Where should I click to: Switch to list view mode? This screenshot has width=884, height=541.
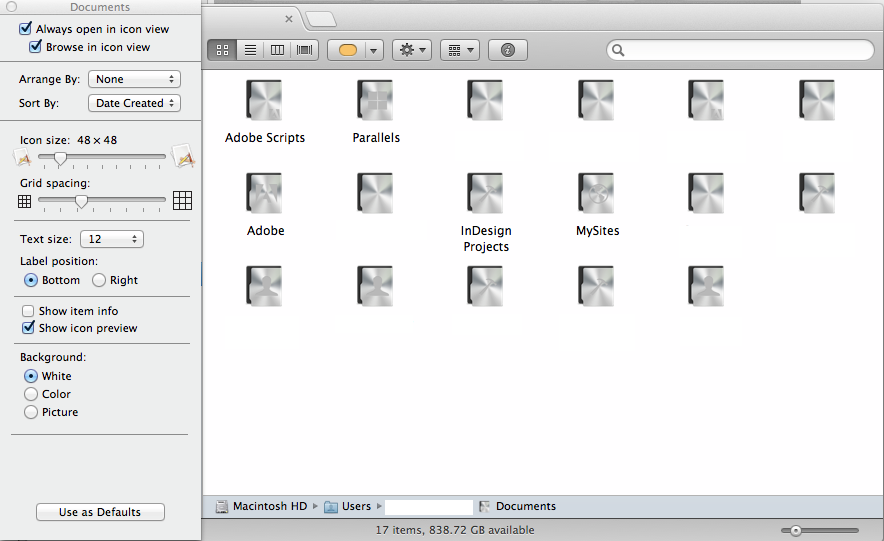tap(250, 50)
